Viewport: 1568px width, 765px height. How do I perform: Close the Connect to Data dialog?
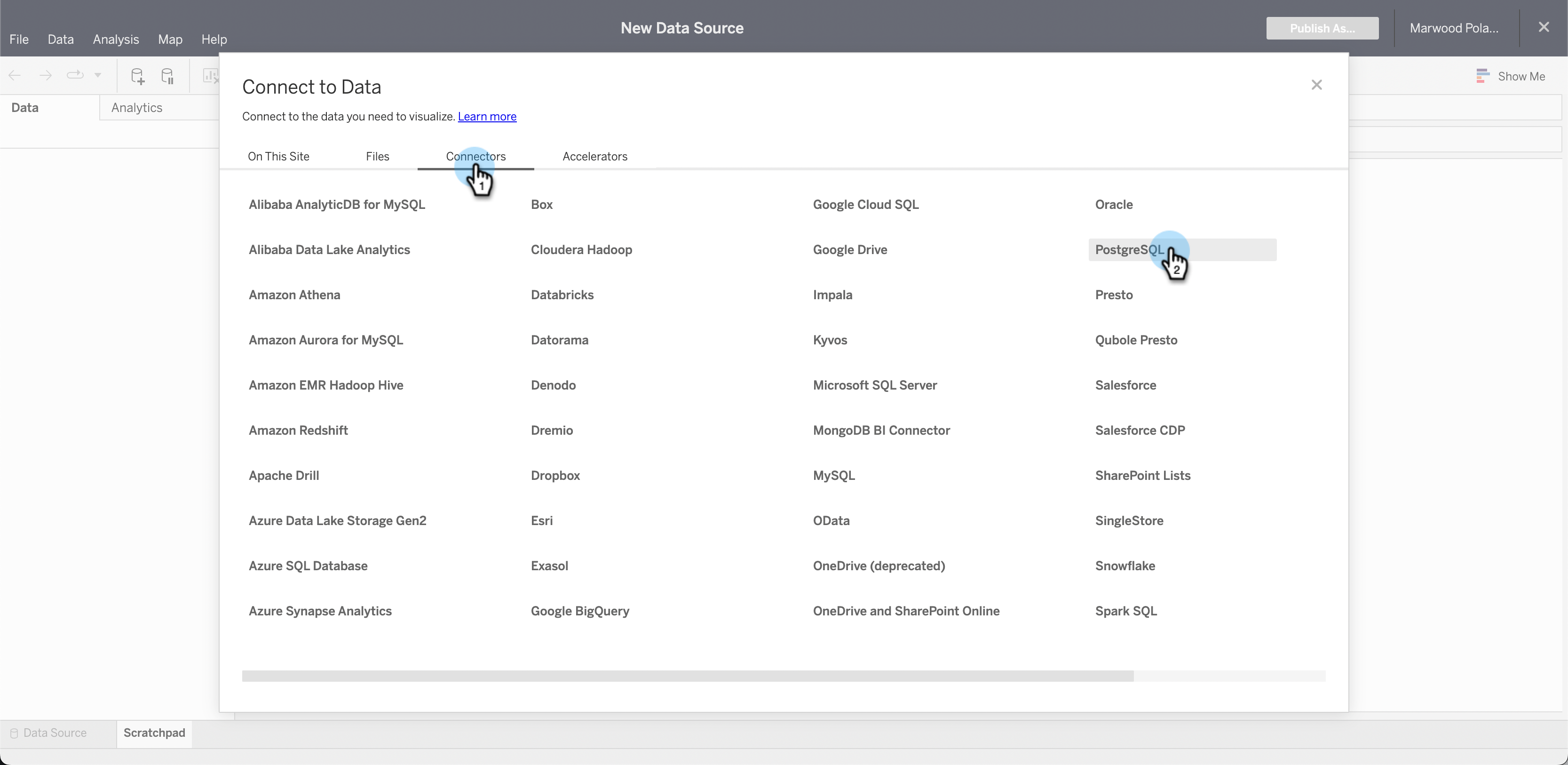(x=1316, y=85)
